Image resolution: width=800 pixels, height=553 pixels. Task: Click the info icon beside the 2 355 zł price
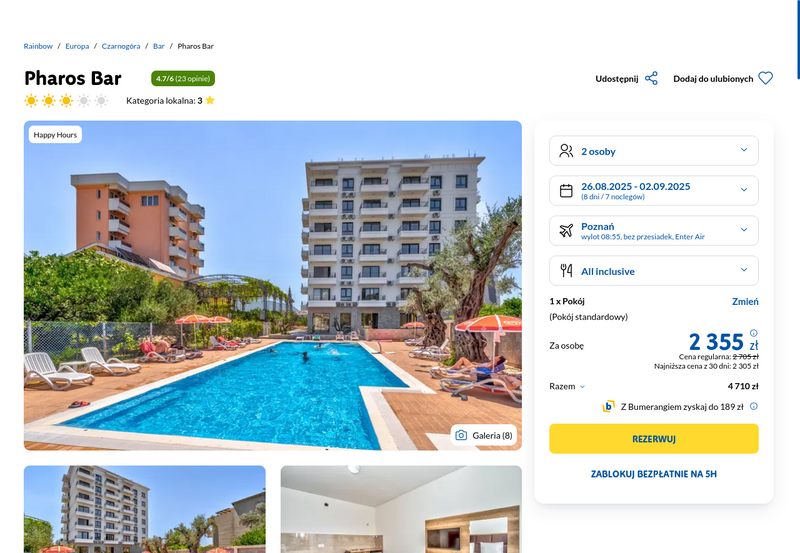[x=754, y=333]
